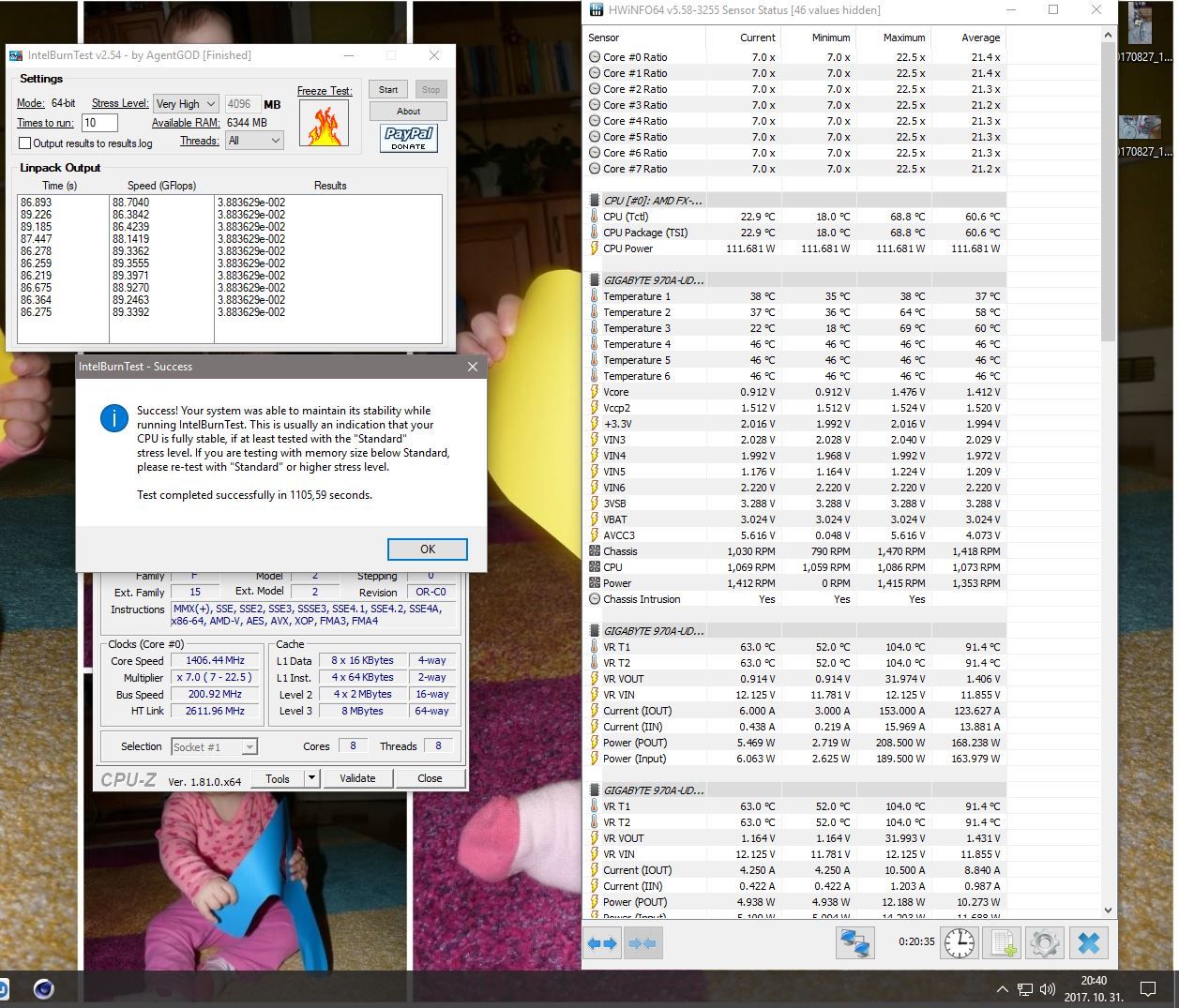Click the lightning icon beside Vcore

coord(594,392)
